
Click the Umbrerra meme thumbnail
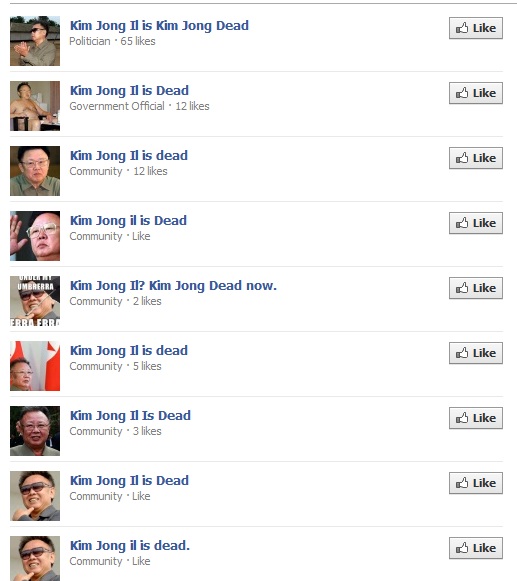[x=35, y=301]
